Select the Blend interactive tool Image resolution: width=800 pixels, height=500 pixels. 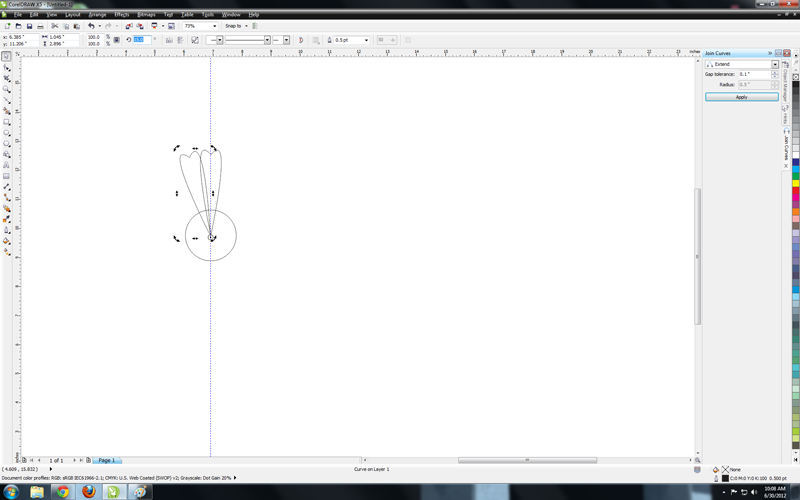pyautogui.click(x=7, y=208)
